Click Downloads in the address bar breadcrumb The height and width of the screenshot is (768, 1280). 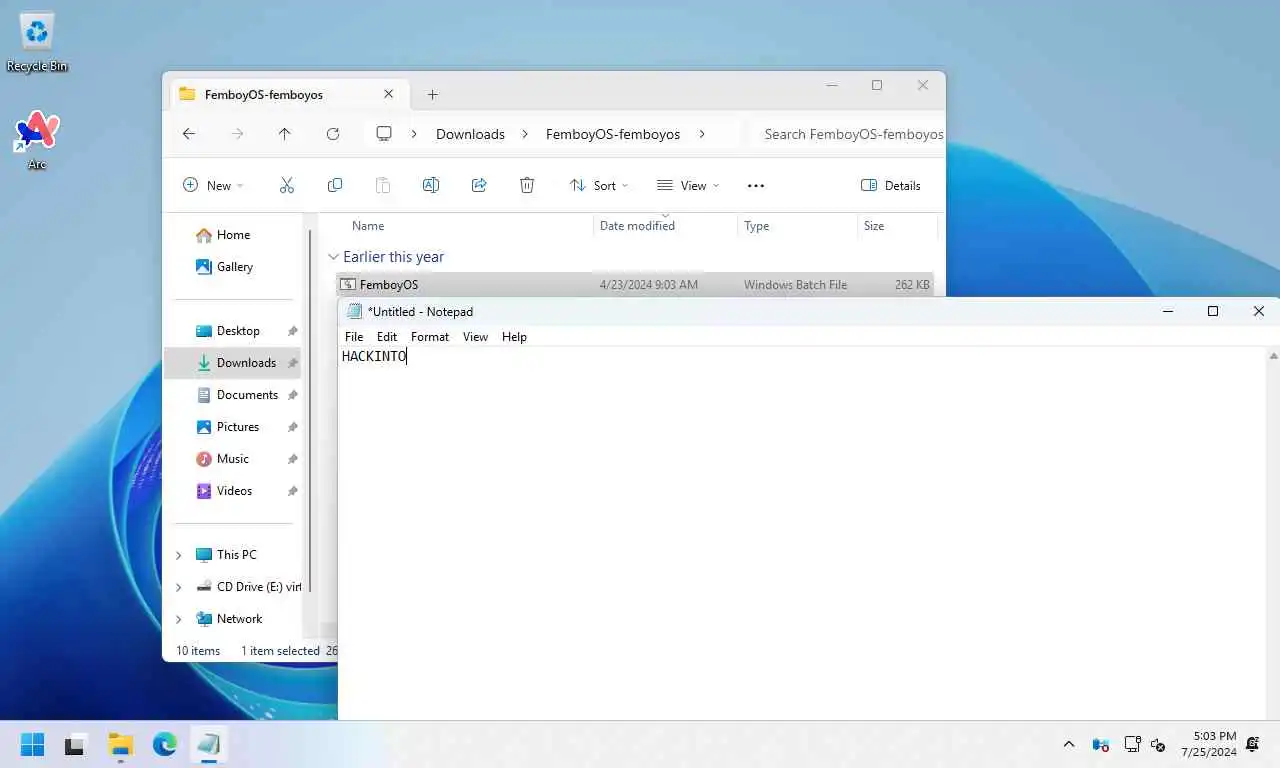(x=470, y=134)
